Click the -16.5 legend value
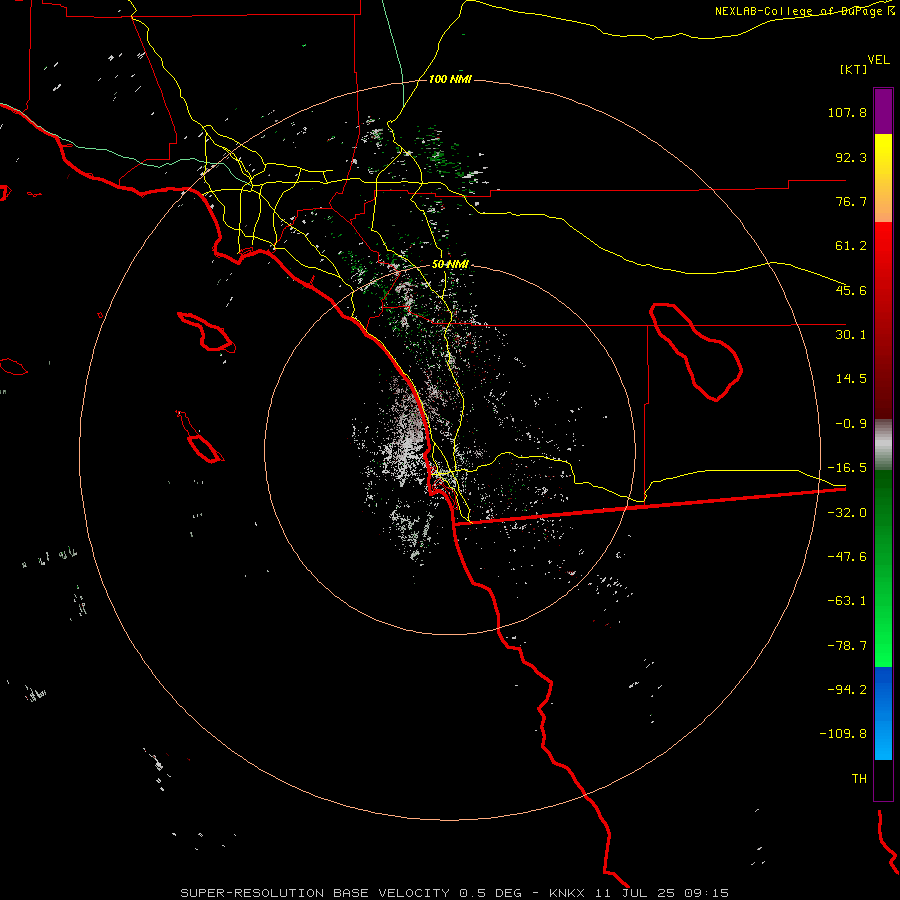The height and width of the screenshot is (900, 900). tap(847, 468)
